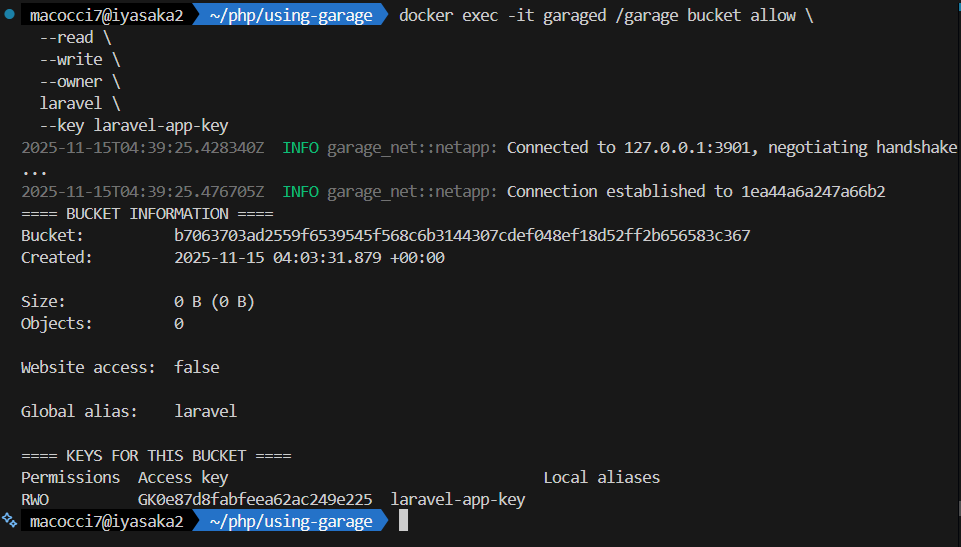The image size is (961, 547).
Task: Click the Local aliases column header
Action: point(601,477)
